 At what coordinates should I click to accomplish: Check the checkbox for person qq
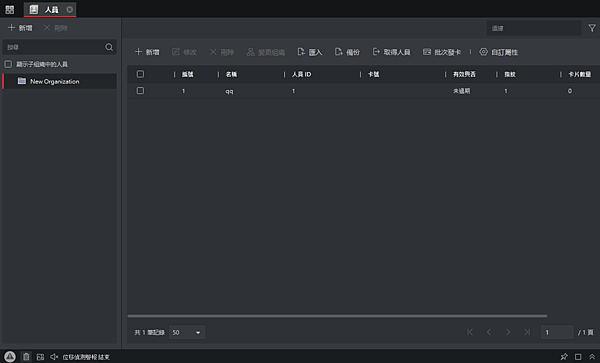140,91
